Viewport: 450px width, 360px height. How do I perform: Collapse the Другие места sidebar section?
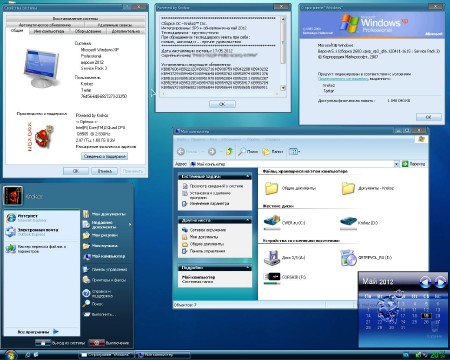[x=248, y=220]
